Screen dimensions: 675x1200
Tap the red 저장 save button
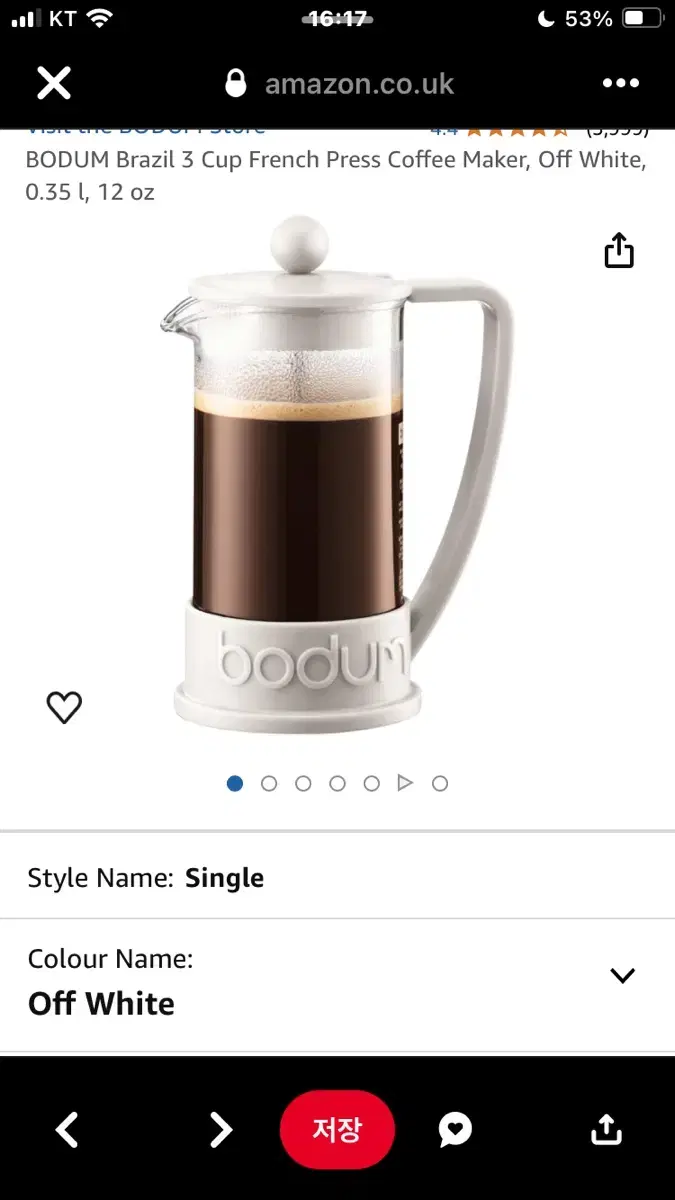(337, 1130)
